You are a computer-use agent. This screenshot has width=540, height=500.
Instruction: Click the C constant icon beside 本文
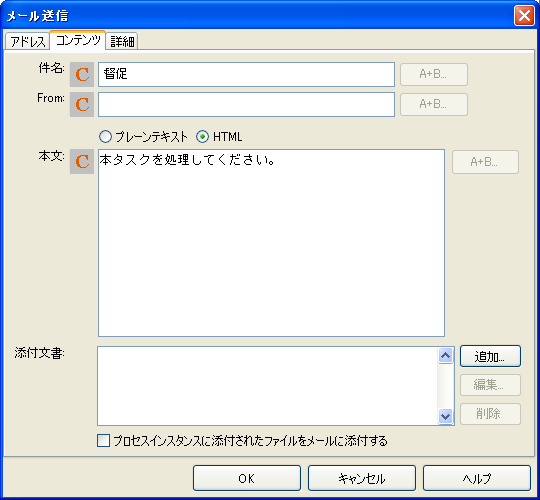coord(82,162)
